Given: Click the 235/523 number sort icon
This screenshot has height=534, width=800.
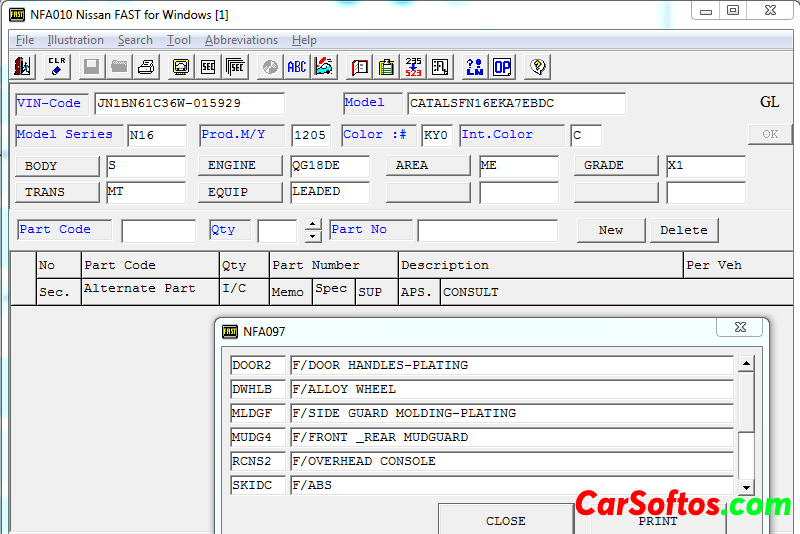Looking at the screenshot, I should [x=413, y=67].
